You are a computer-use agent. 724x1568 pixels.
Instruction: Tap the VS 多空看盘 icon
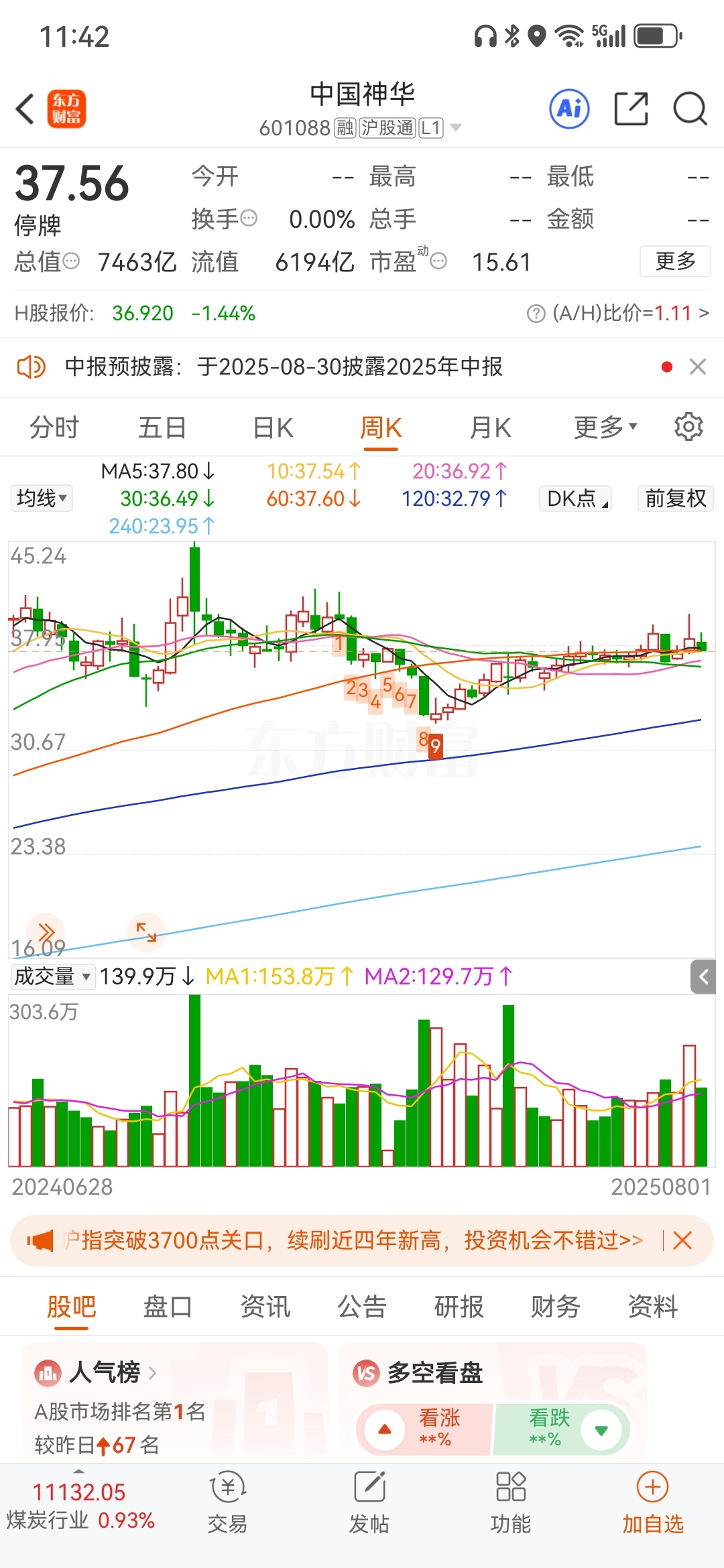(366, 1373)
